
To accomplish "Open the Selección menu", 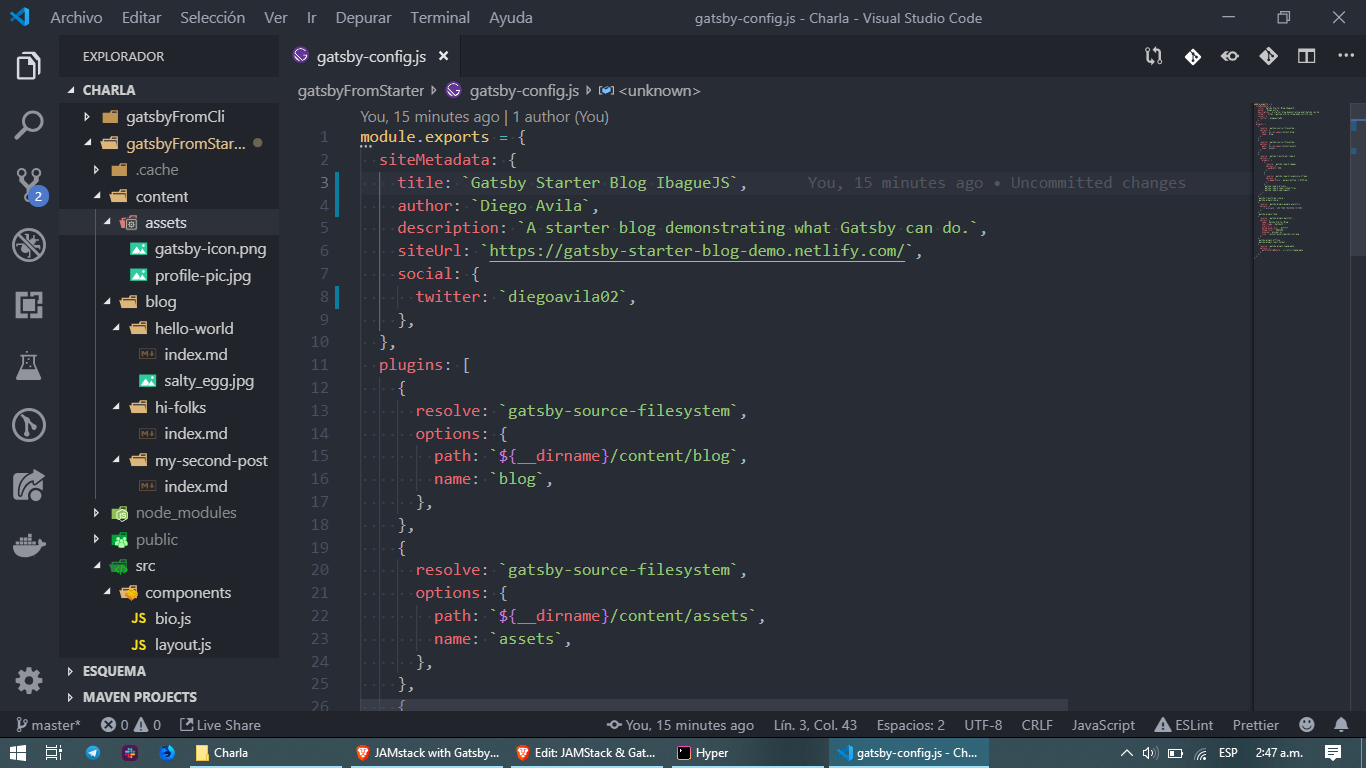I will click(212, 18).
